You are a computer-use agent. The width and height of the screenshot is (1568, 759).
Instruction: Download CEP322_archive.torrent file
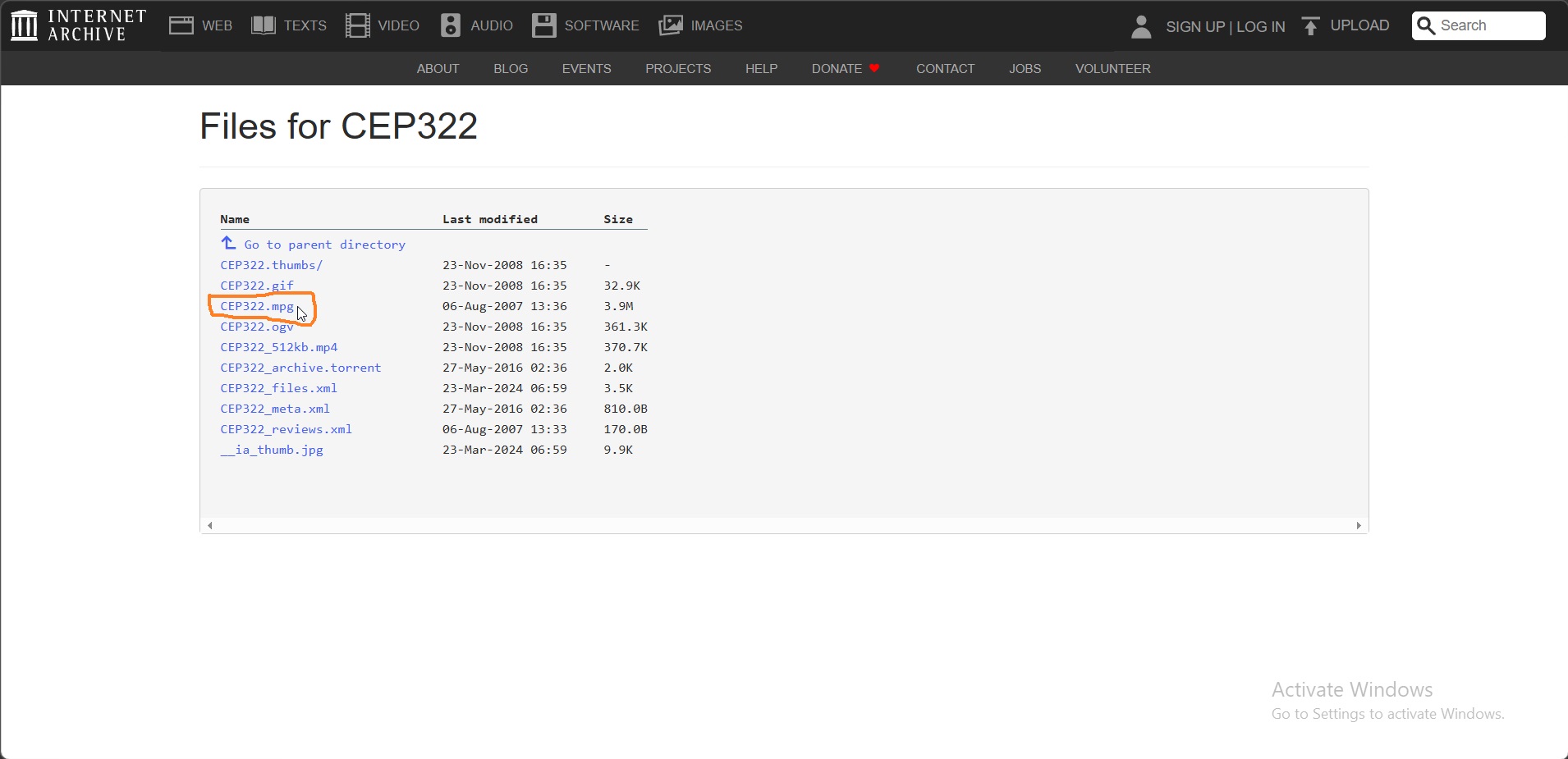(300, 368)
